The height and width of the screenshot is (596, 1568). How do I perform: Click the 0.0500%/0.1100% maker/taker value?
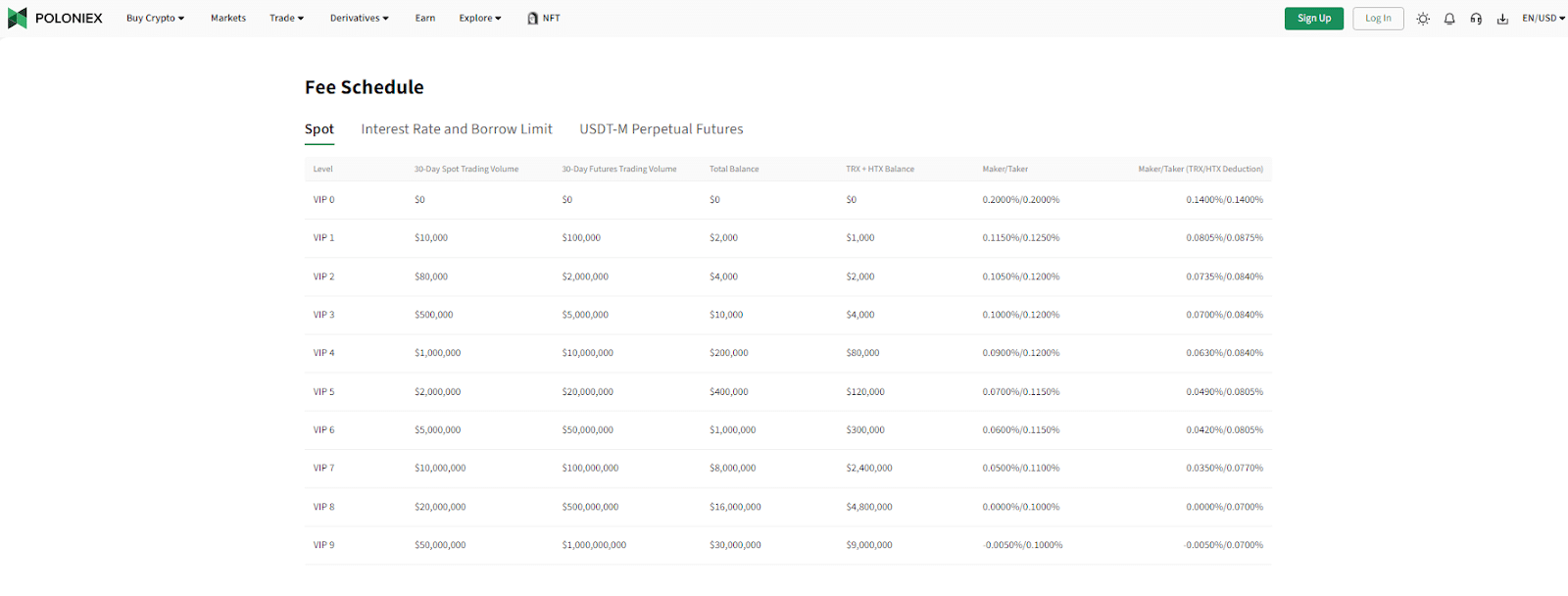(1021, 469)
